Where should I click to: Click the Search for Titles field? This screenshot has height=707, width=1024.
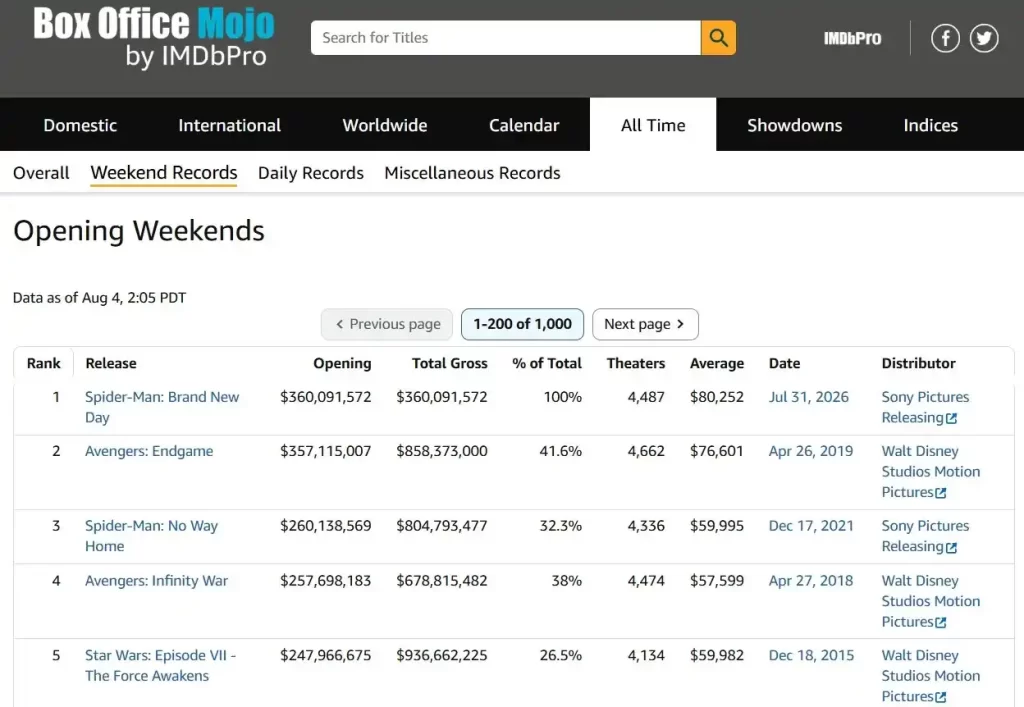(505, 38)
